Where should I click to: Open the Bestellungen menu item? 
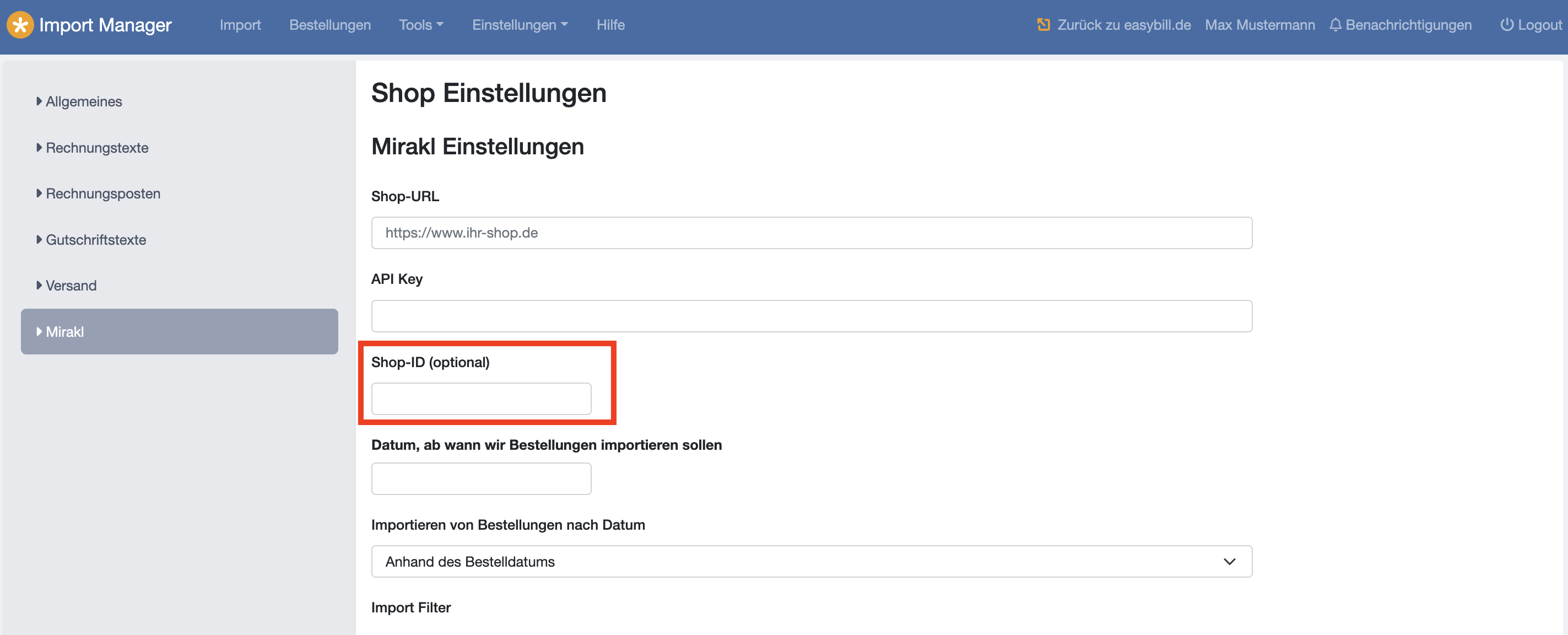(329, 25)
